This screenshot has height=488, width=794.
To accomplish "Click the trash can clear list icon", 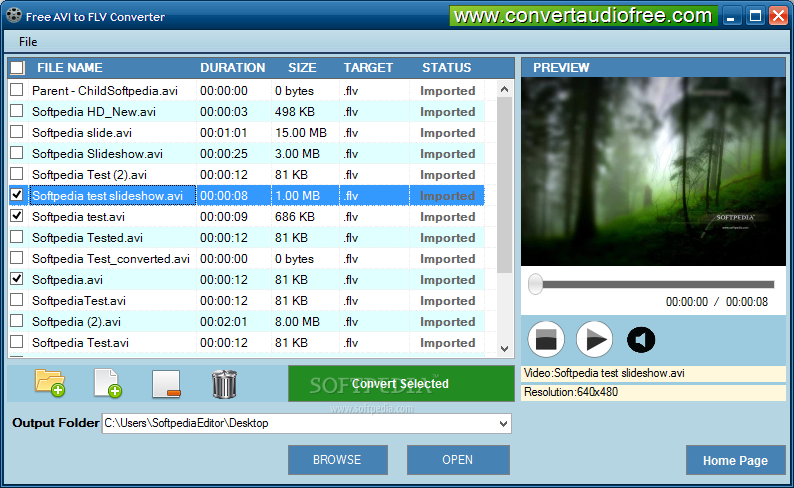I will point(224,384).
